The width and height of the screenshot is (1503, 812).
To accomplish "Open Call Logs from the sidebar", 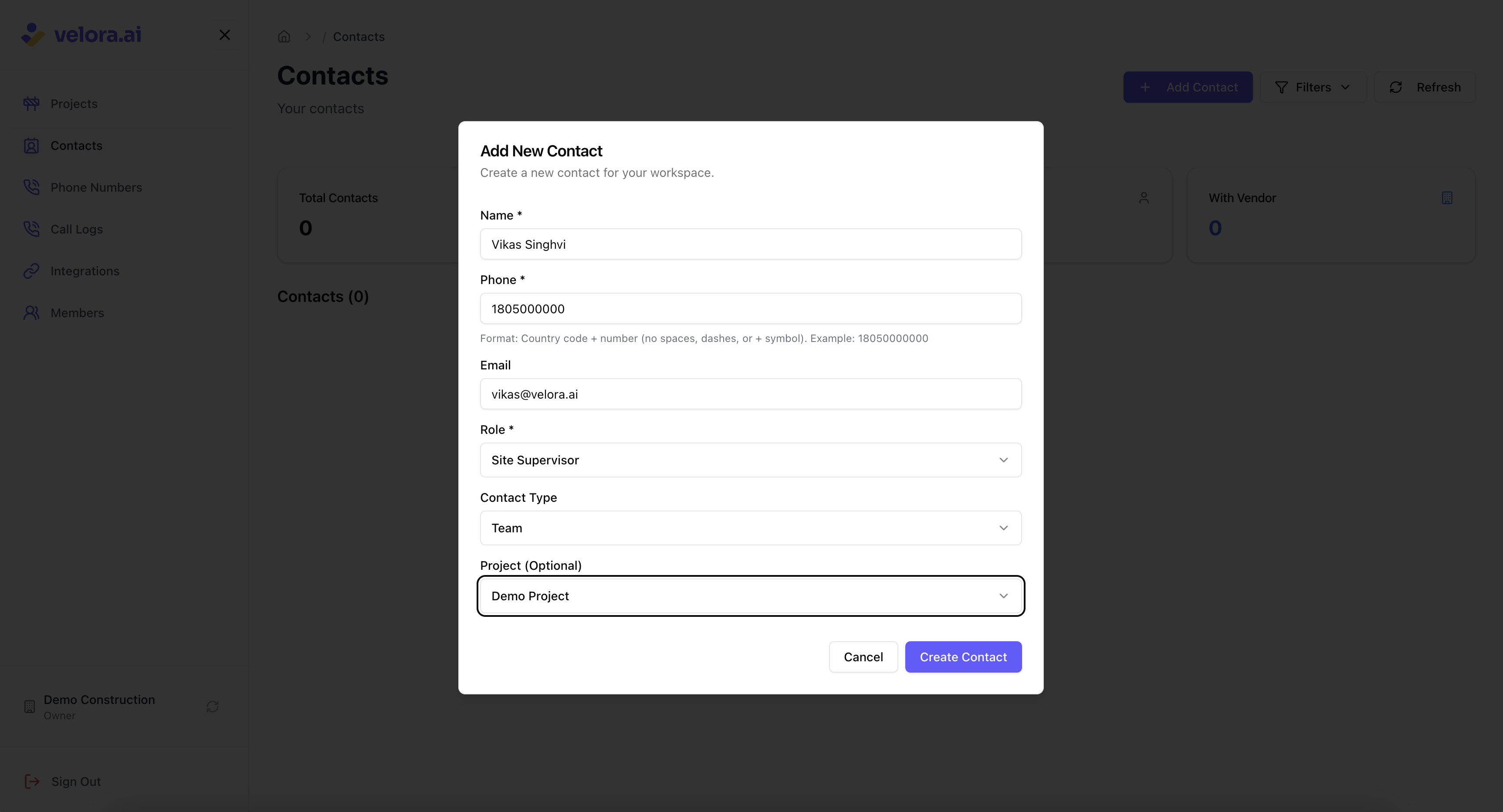I will (x=125, y=229).
